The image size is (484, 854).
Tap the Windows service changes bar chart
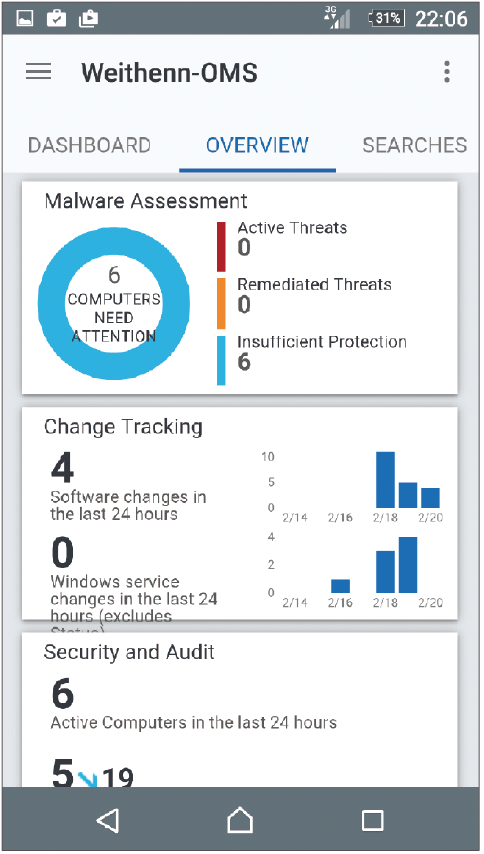pyautogui.click(x=353, y=570)
